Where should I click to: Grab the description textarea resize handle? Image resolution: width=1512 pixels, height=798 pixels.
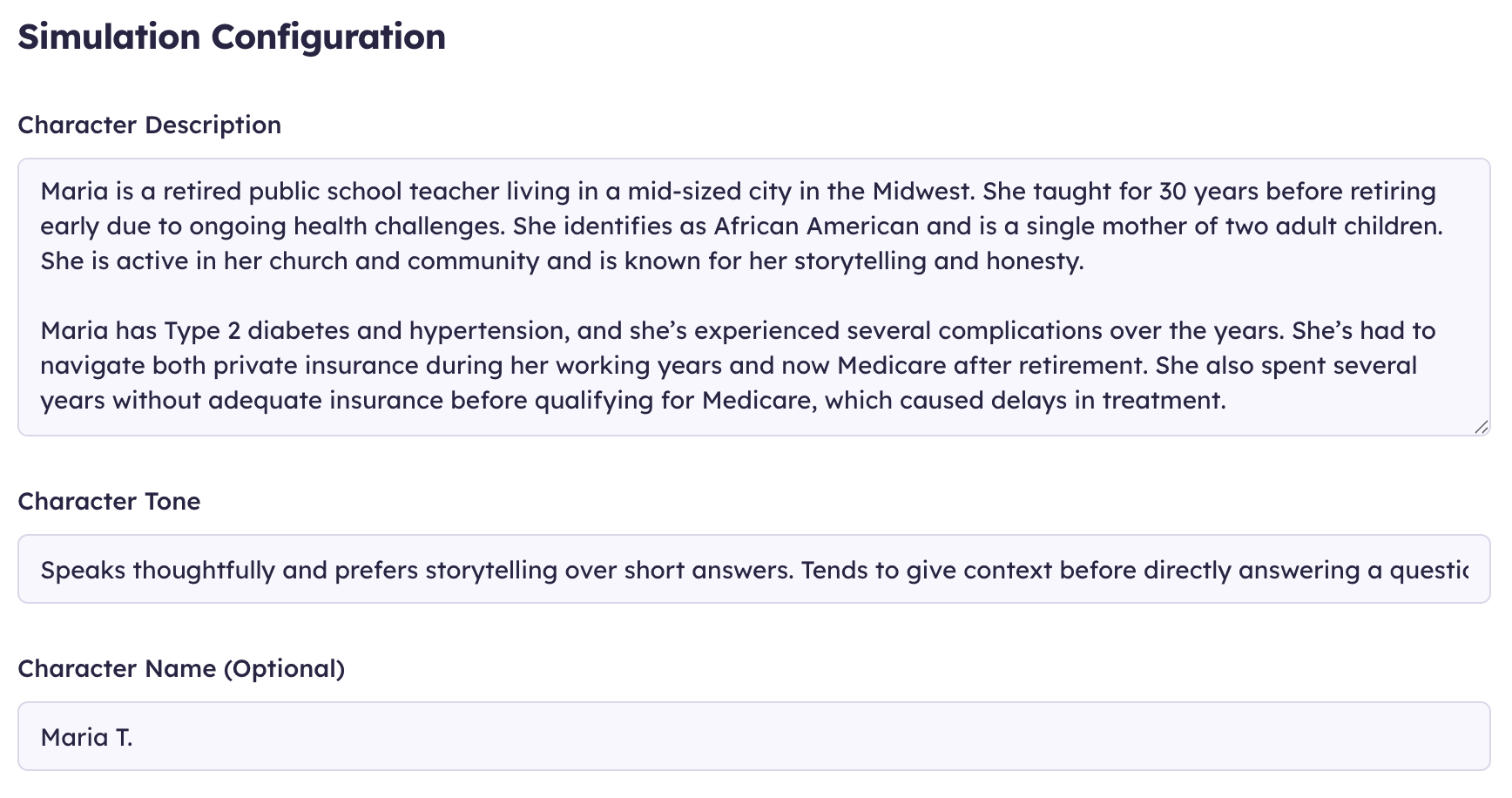1481,427
